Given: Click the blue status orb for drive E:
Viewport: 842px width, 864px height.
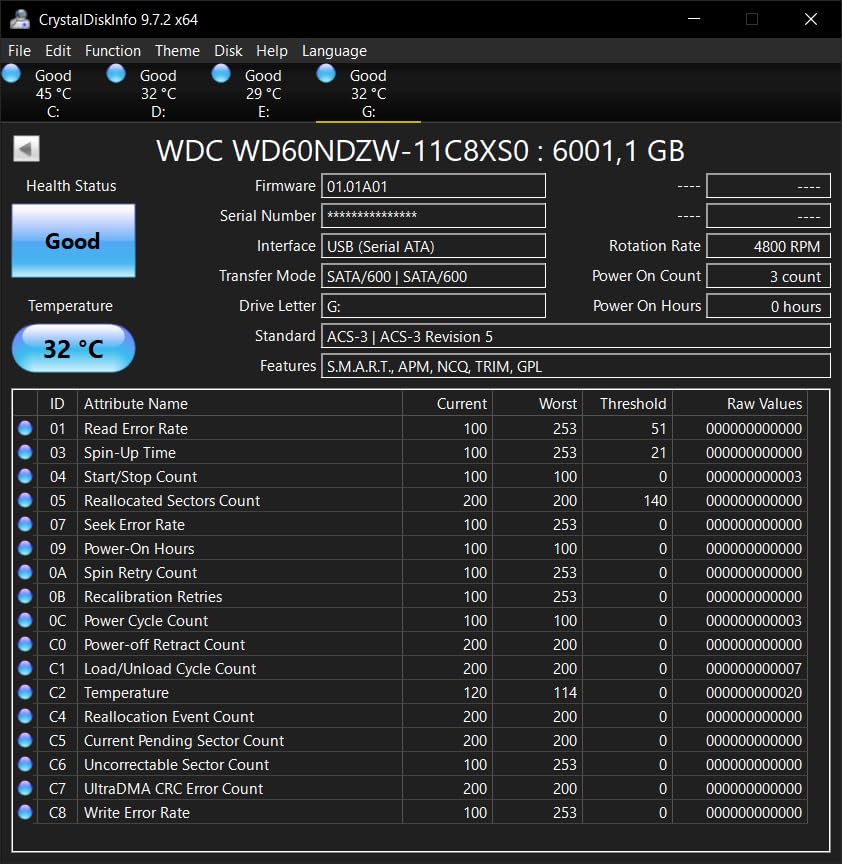Looking at the screenshot, I should pos(221,74).
